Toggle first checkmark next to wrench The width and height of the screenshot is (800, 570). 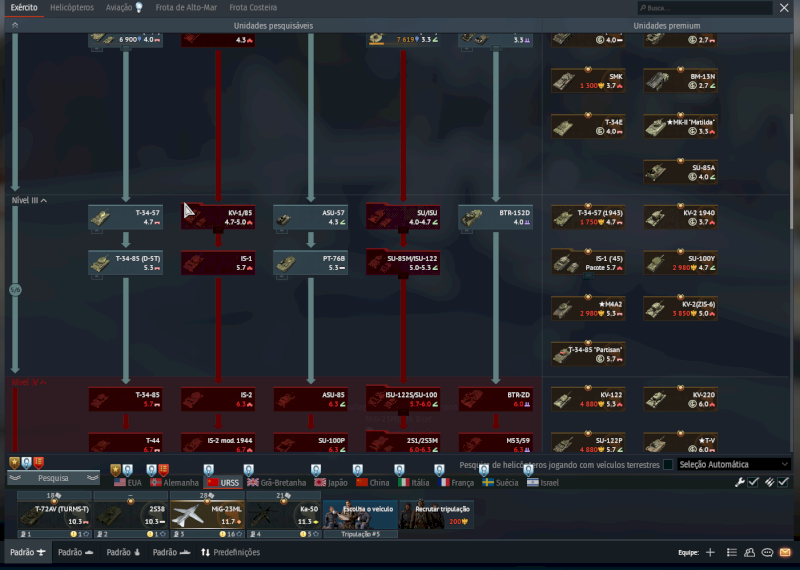[x=754, y=482]
